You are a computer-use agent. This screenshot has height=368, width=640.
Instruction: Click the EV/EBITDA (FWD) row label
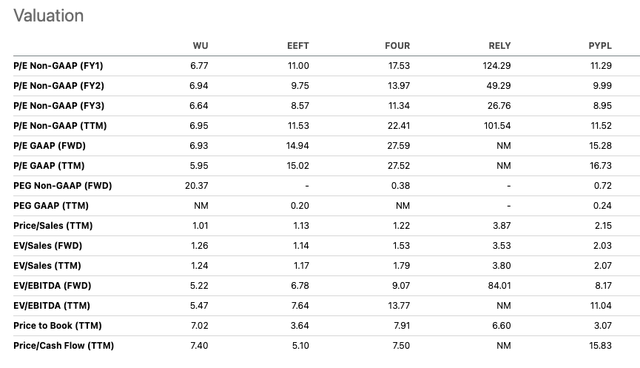tap(52, 286)
